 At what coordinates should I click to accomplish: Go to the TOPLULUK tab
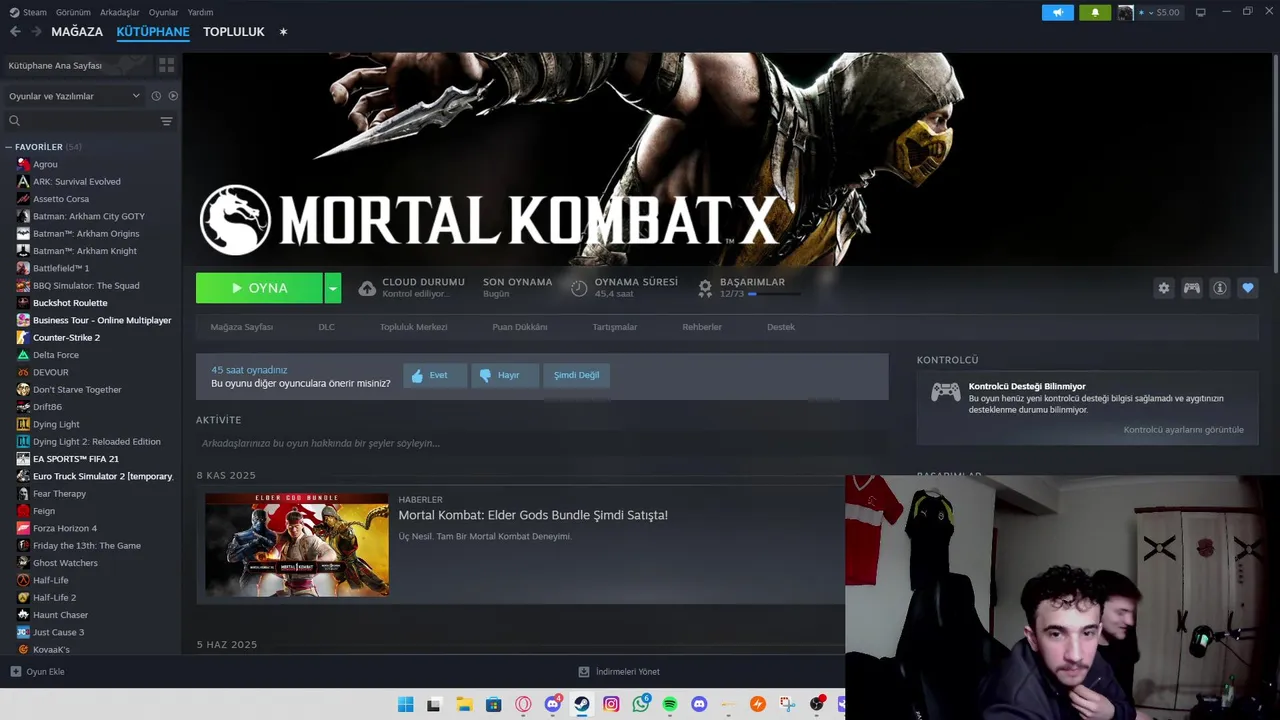click(x=234, y=32)
